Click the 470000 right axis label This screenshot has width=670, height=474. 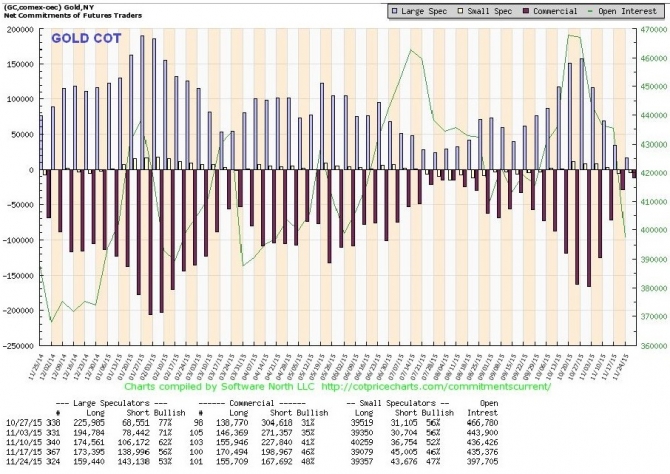[x=653, y=29]
